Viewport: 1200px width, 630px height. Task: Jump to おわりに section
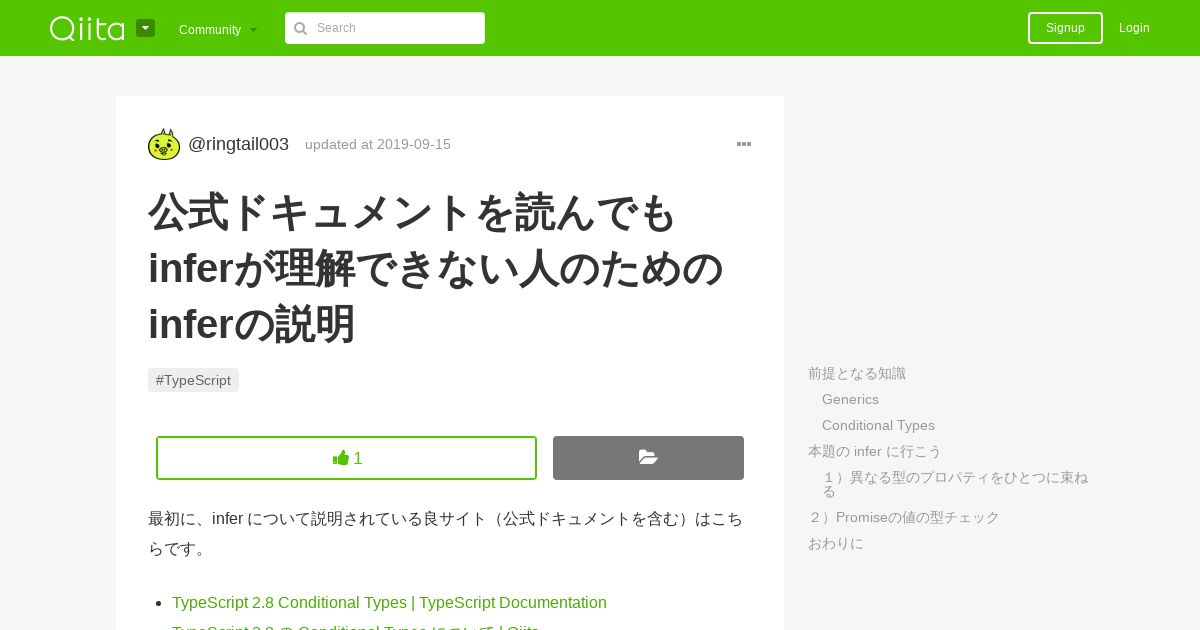click(836, 543)
